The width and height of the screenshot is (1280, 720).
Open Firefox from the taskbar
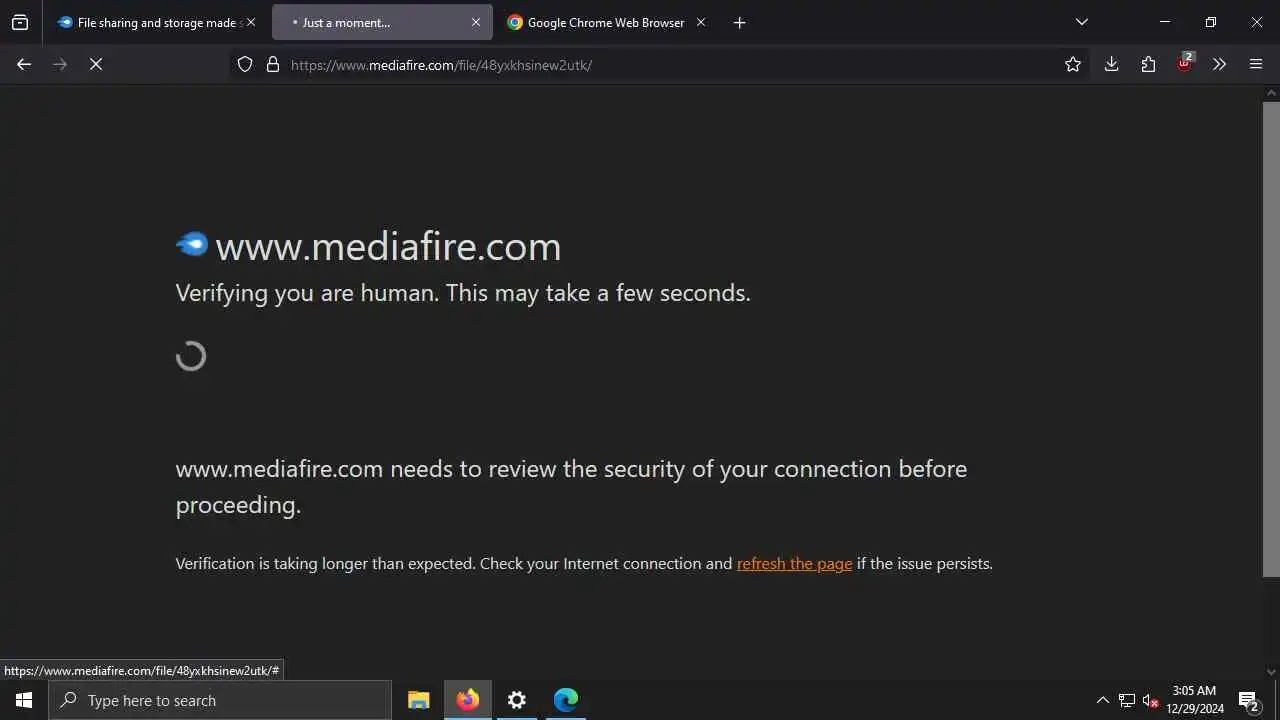tap(468, 700)
